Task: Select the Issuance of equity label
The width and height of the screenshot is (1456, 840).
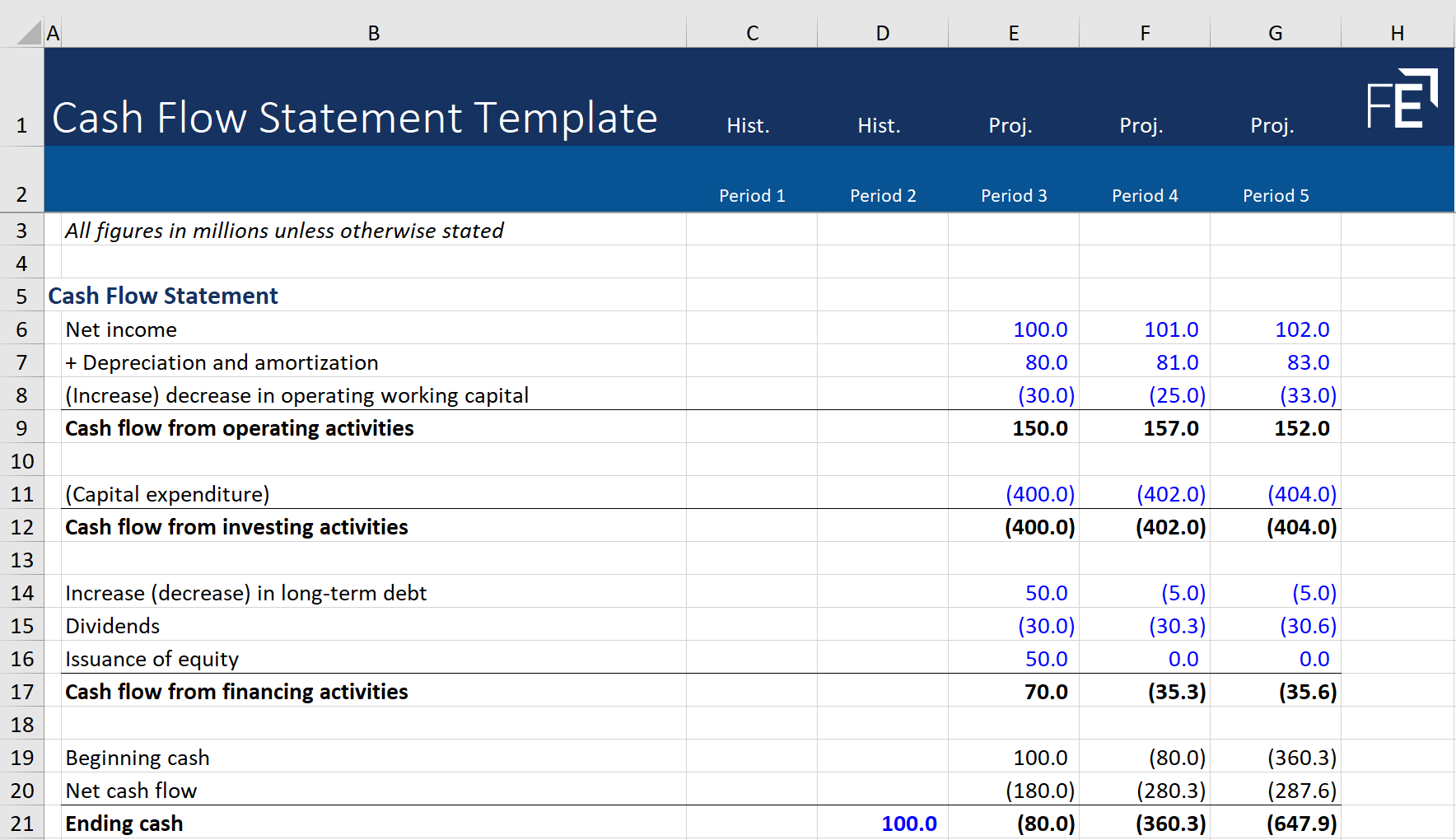Action: pos(152,658)
